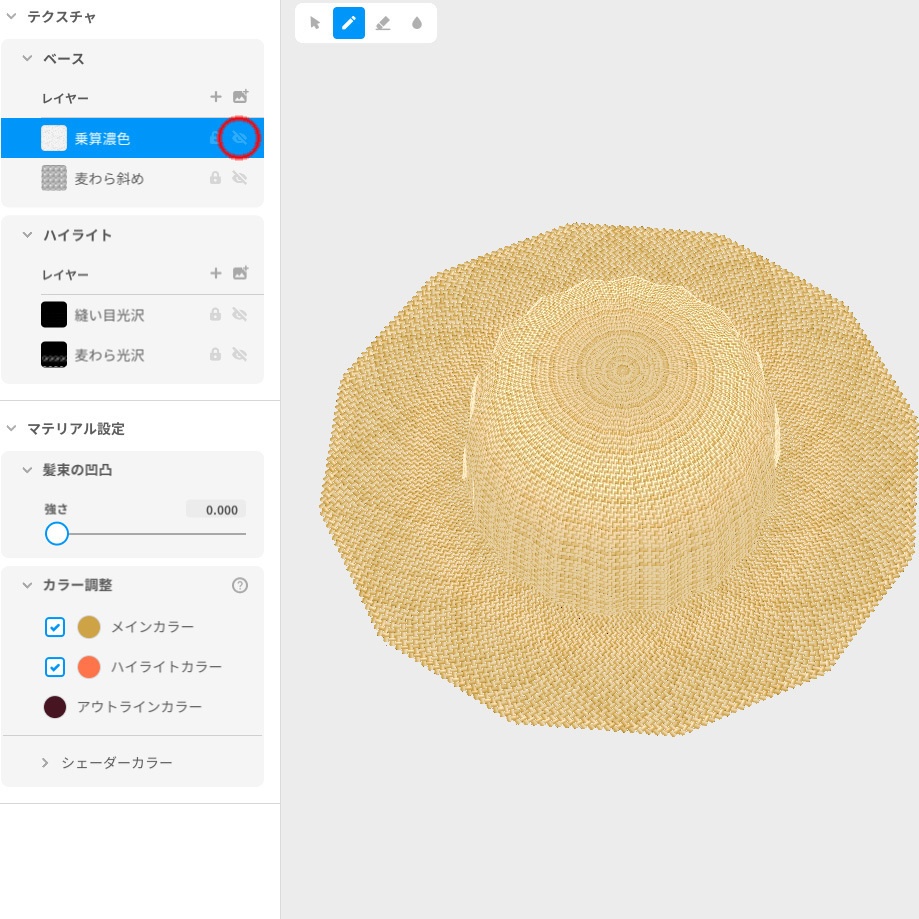Viewport: 919px width, 919px height.
Task: Click the 強さ label text
Action: click(56, 509)
